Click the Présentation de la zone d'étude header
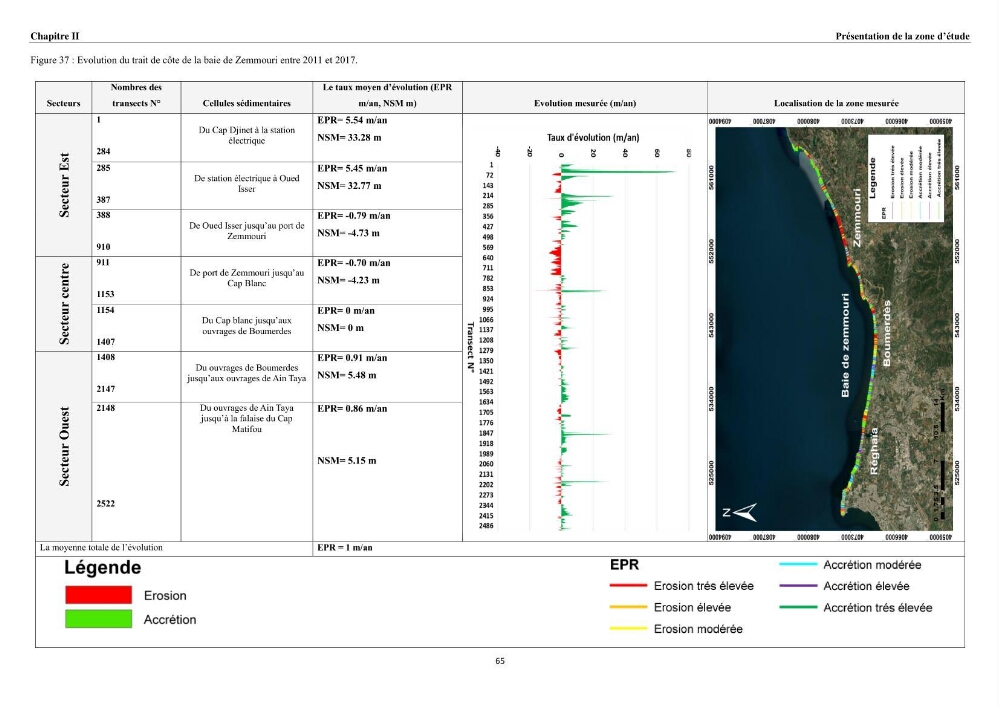The width and height of the screenshot is (1000, 707). click(x=902, y=36)
